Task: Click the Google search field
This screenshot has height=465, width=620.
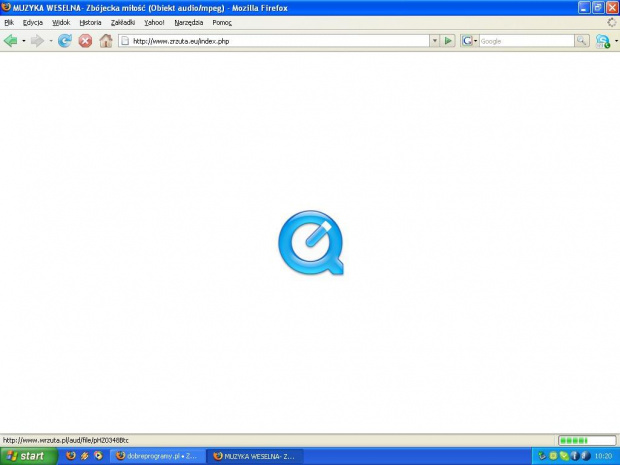Action: tap(526, 41)
